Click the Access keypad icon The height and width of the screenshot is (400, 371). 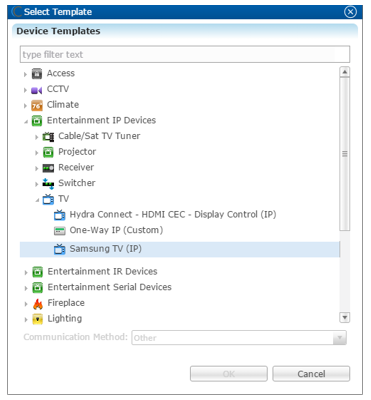point(37,74)
